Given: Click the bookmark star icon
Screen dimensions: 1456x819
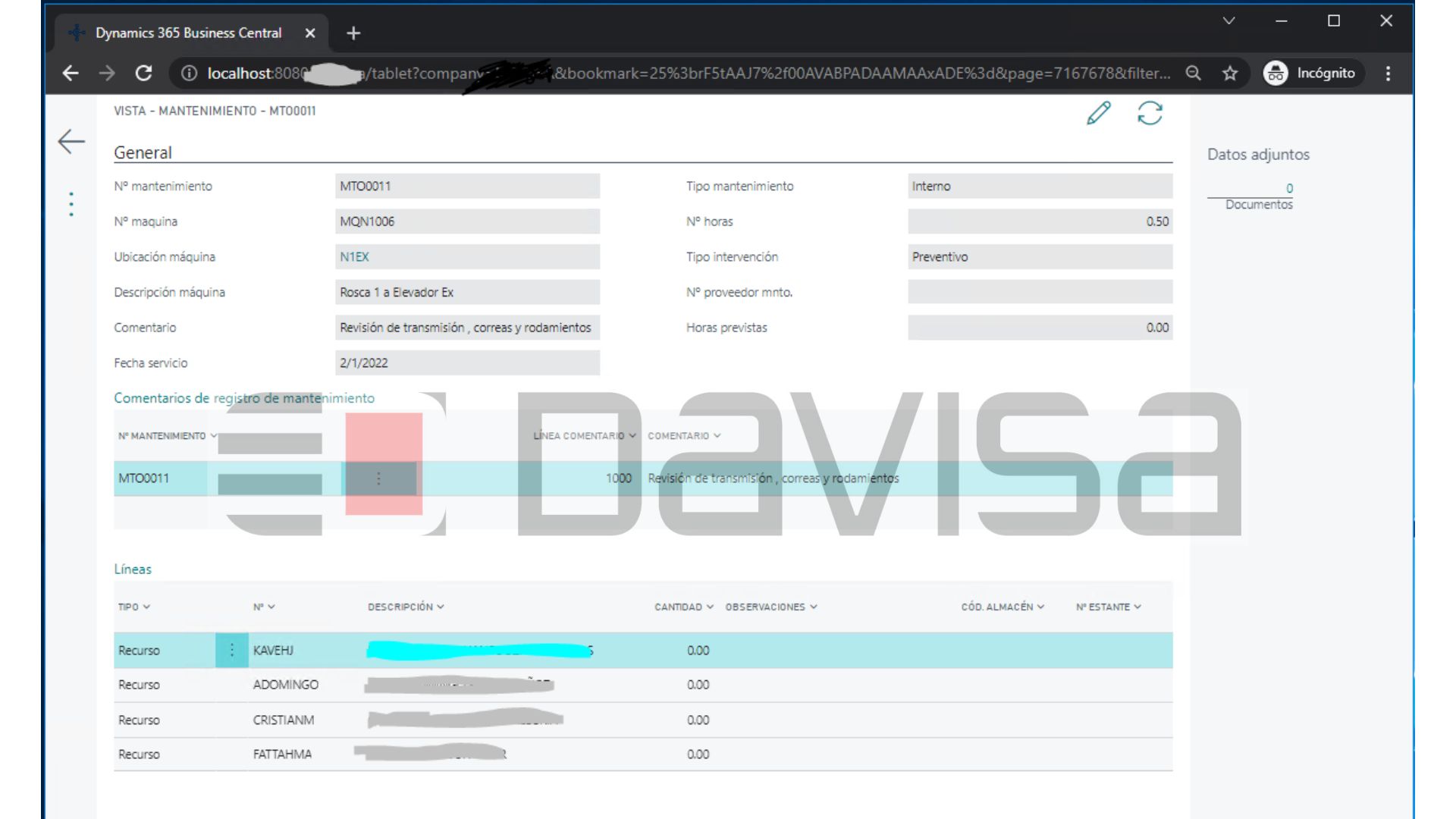Looking at the screenshot, I should tap(1229, 74).
